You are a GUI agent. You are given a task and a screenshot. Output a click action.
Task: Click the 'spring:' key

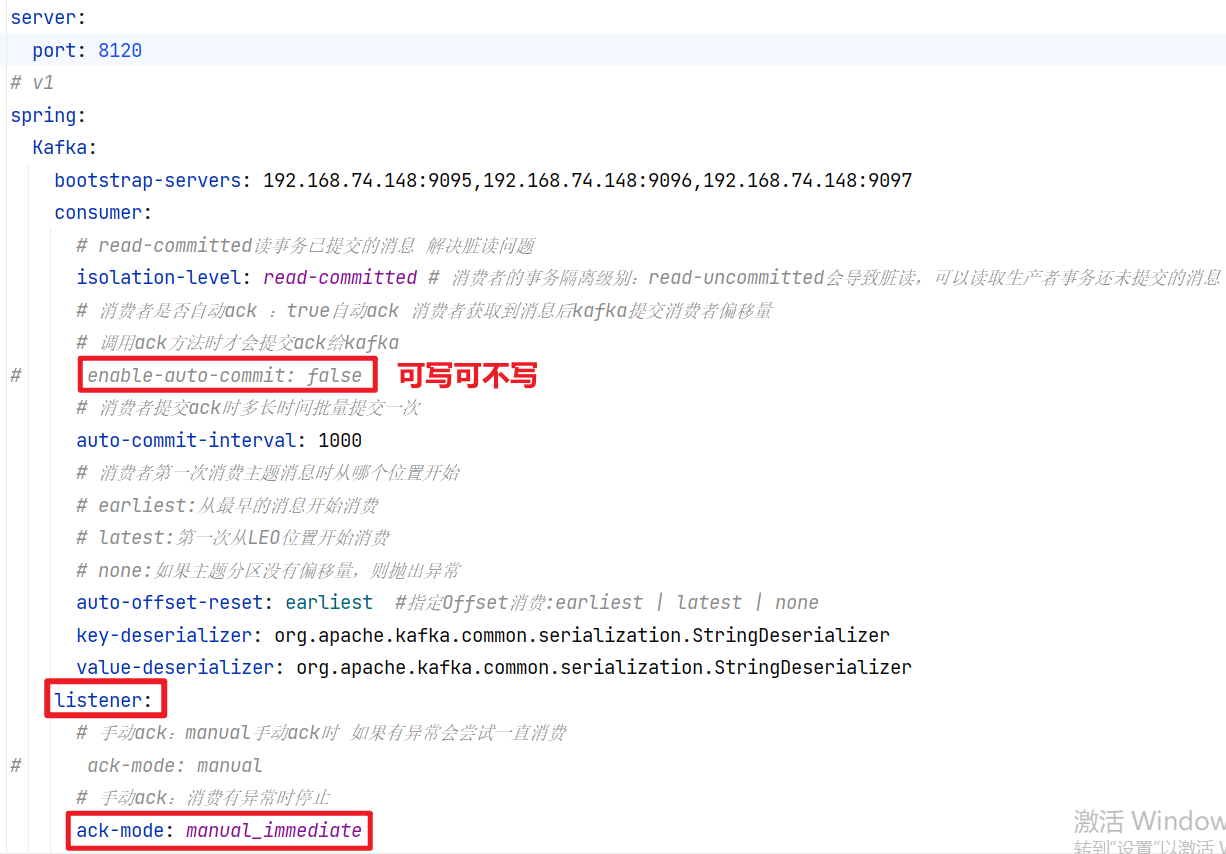pyautogui.click(x=48, y=115)
